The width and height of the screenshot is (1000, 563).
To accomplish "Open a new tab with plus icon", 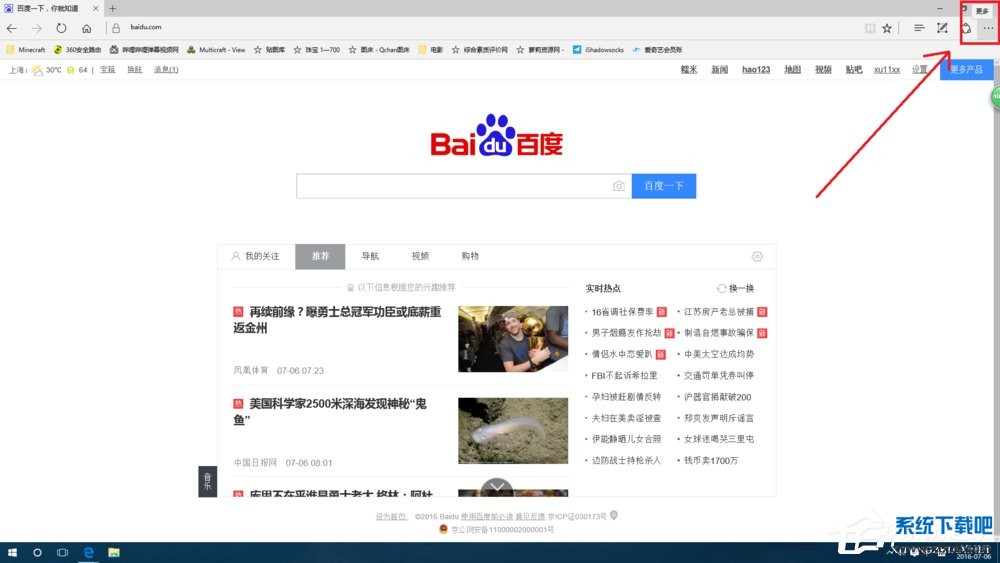I will click(x=112, y=8).
